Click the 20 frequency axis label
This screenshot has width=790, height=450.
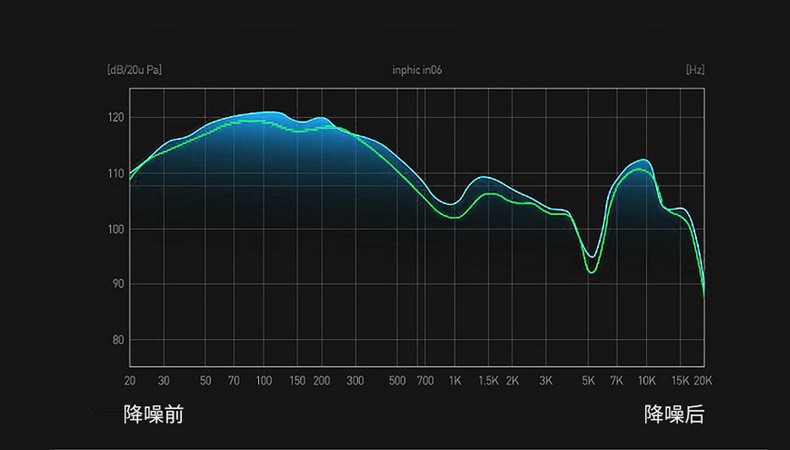130,381
